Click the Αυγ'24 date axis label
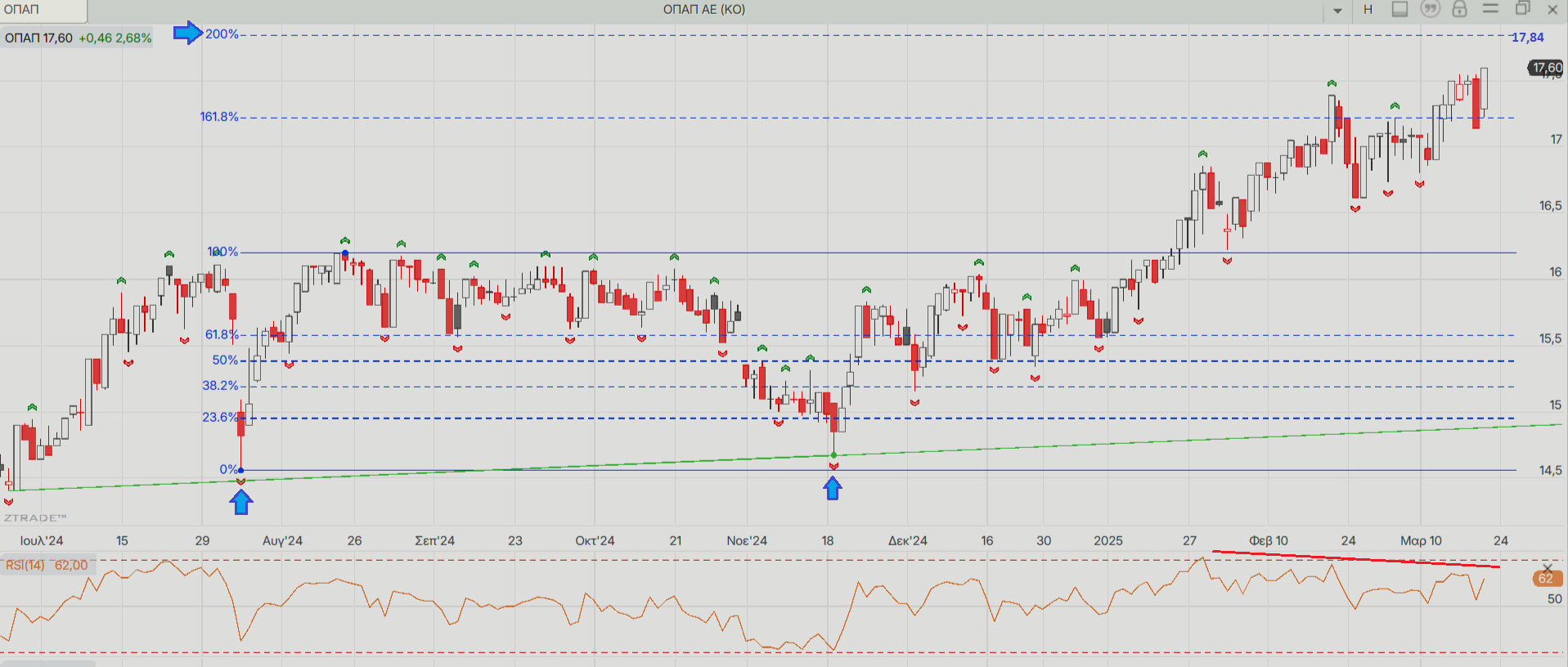Viewport: 1568px width, 667px height. point(282,540)
